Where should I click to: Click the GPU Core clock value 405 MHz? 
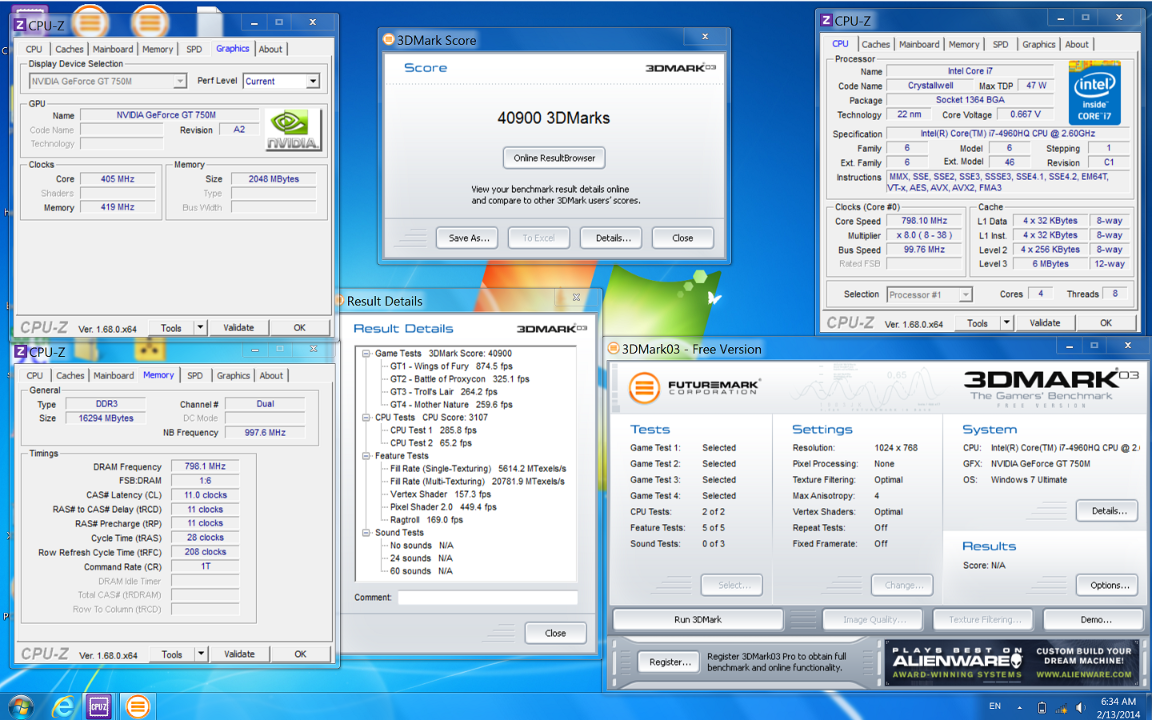click(x=118, y=179)
